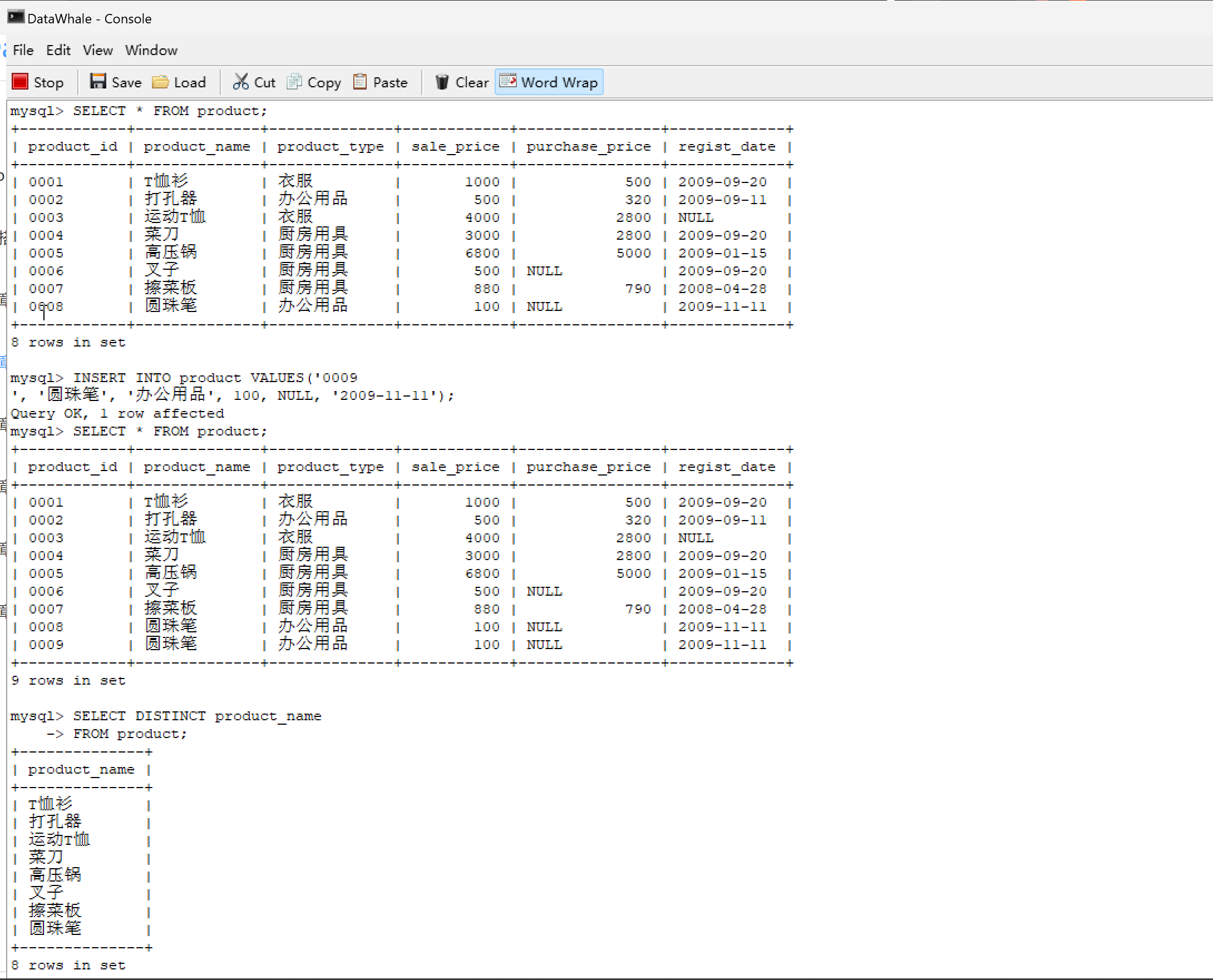The height and width of the screenshot is (980, 1213).
Task: Click the red Stop icon
Action: click(x=20, y=82)
